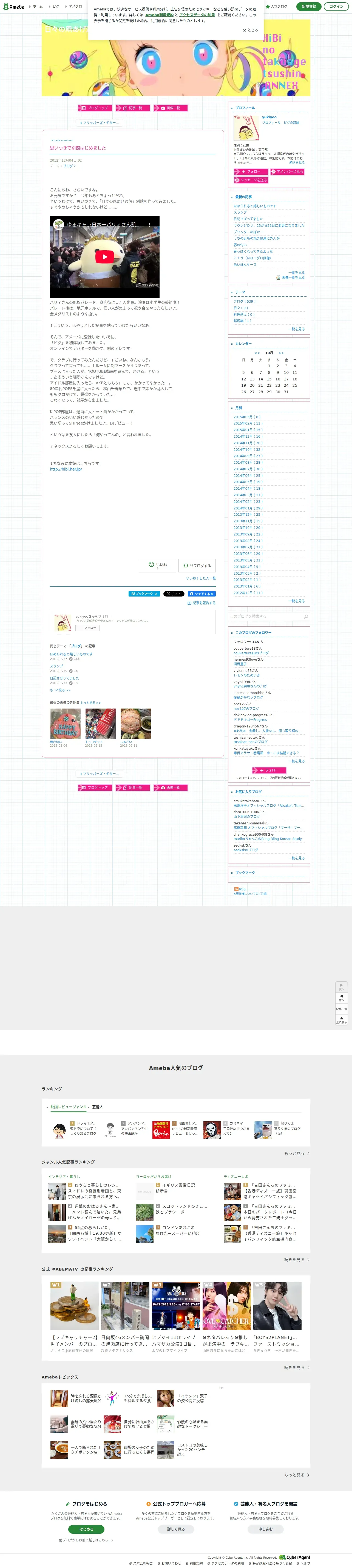Click the green はじめる button
352x1568 pixels.
86,1529
